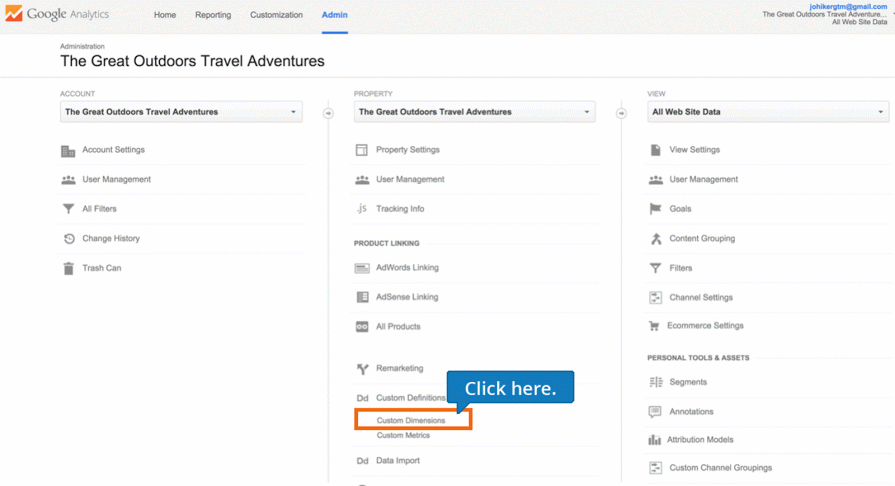
Task: Open the AdWords Linking link
Action: 408,267
